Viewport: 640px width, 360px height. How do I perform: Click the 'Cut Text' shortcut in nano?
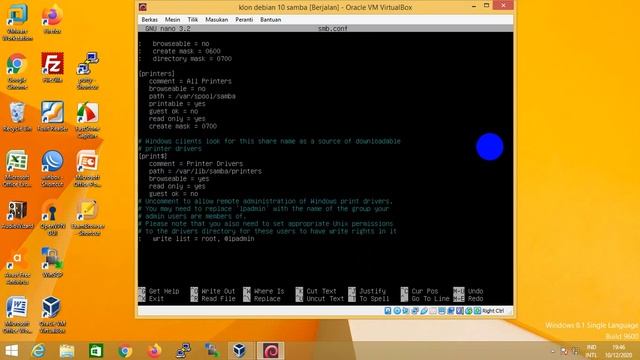pyautogui.click(x=316, y=291)
